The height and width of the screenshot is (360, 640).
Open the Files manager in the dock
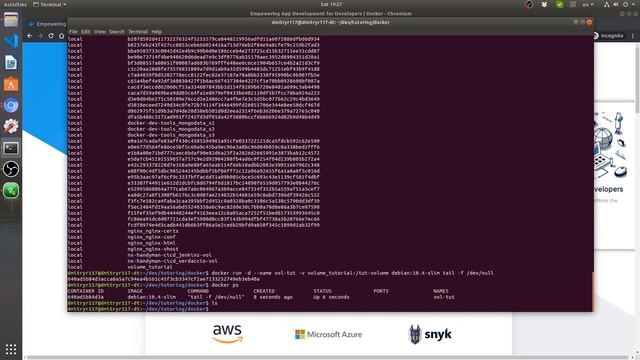pos(11,20)
